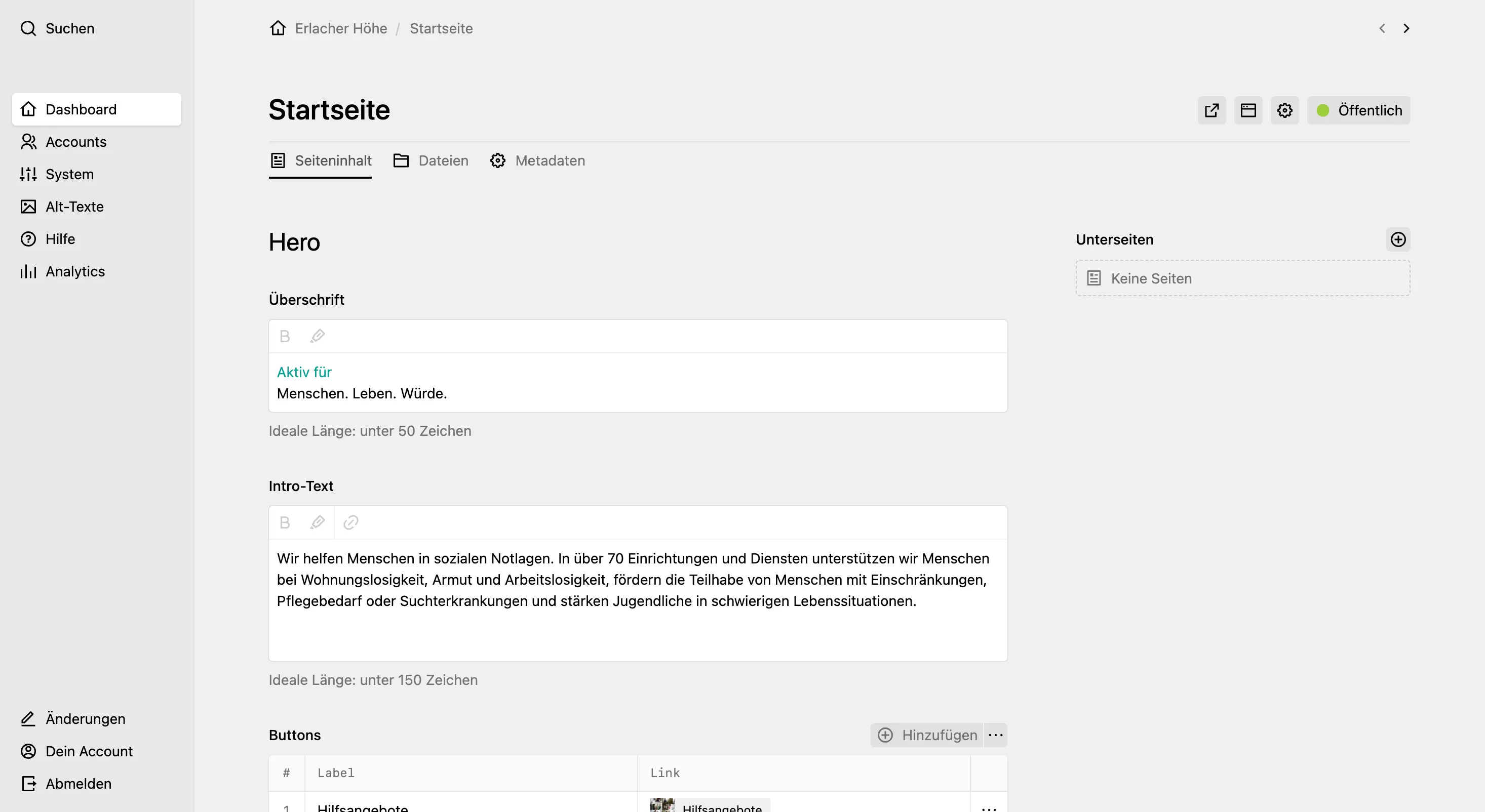Screen dimensions: 1485x812
Task: Open the Metadaten tab
Action: (538, 161)
